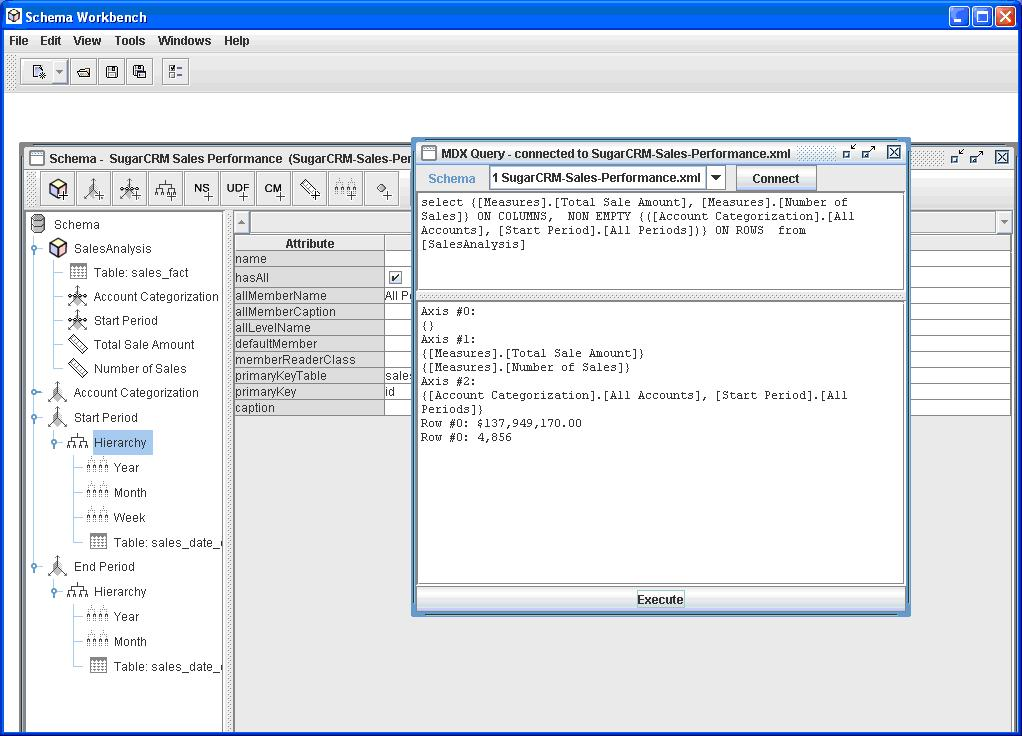Toggle the hasAll checkbox
The image size is (1022, 736).
395,278
